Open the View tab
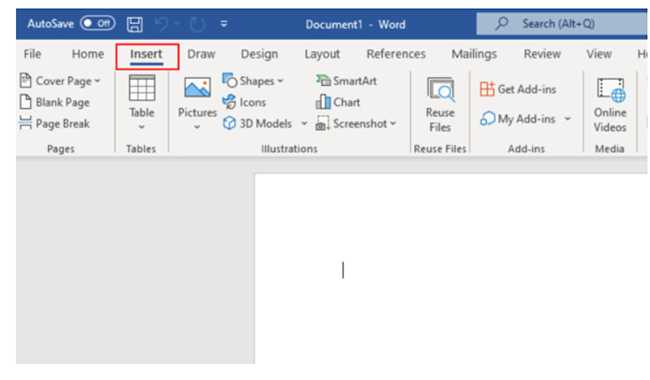650x380 pixels. point(599,54)
